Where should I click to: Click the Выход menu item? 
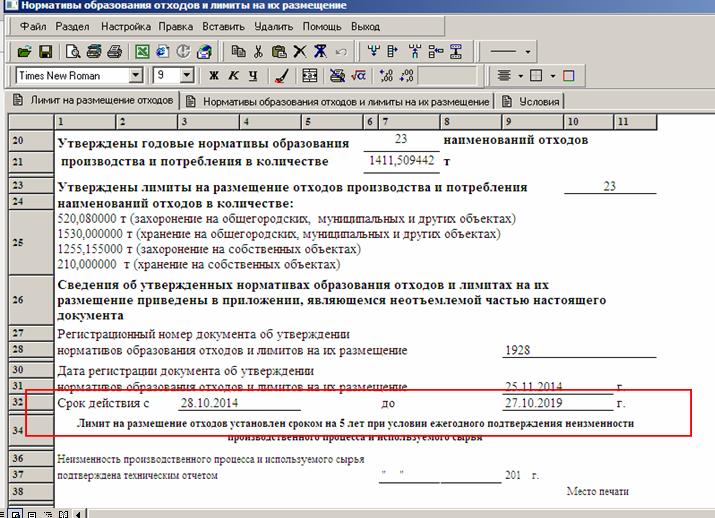(x=366, y=26)
